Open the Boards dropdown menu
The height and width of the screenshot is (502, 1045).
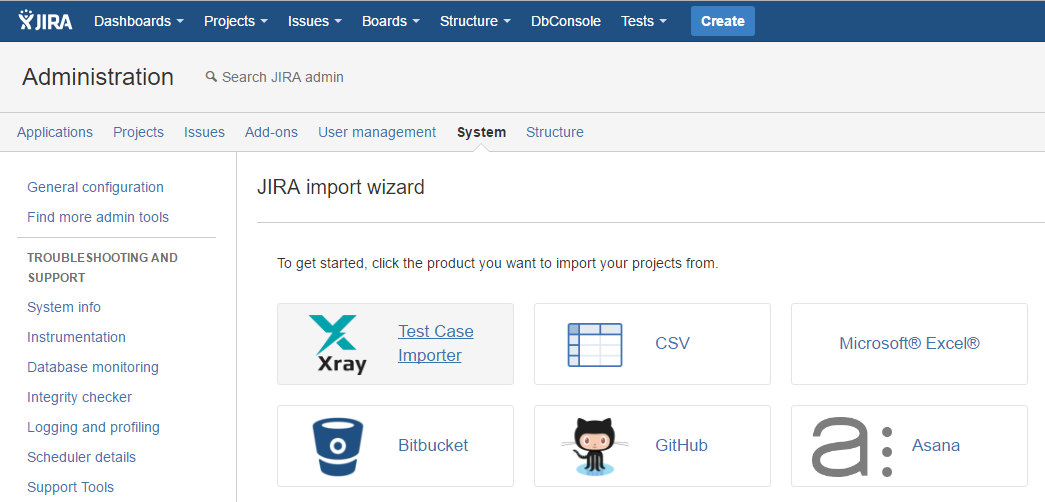point(391,21)
